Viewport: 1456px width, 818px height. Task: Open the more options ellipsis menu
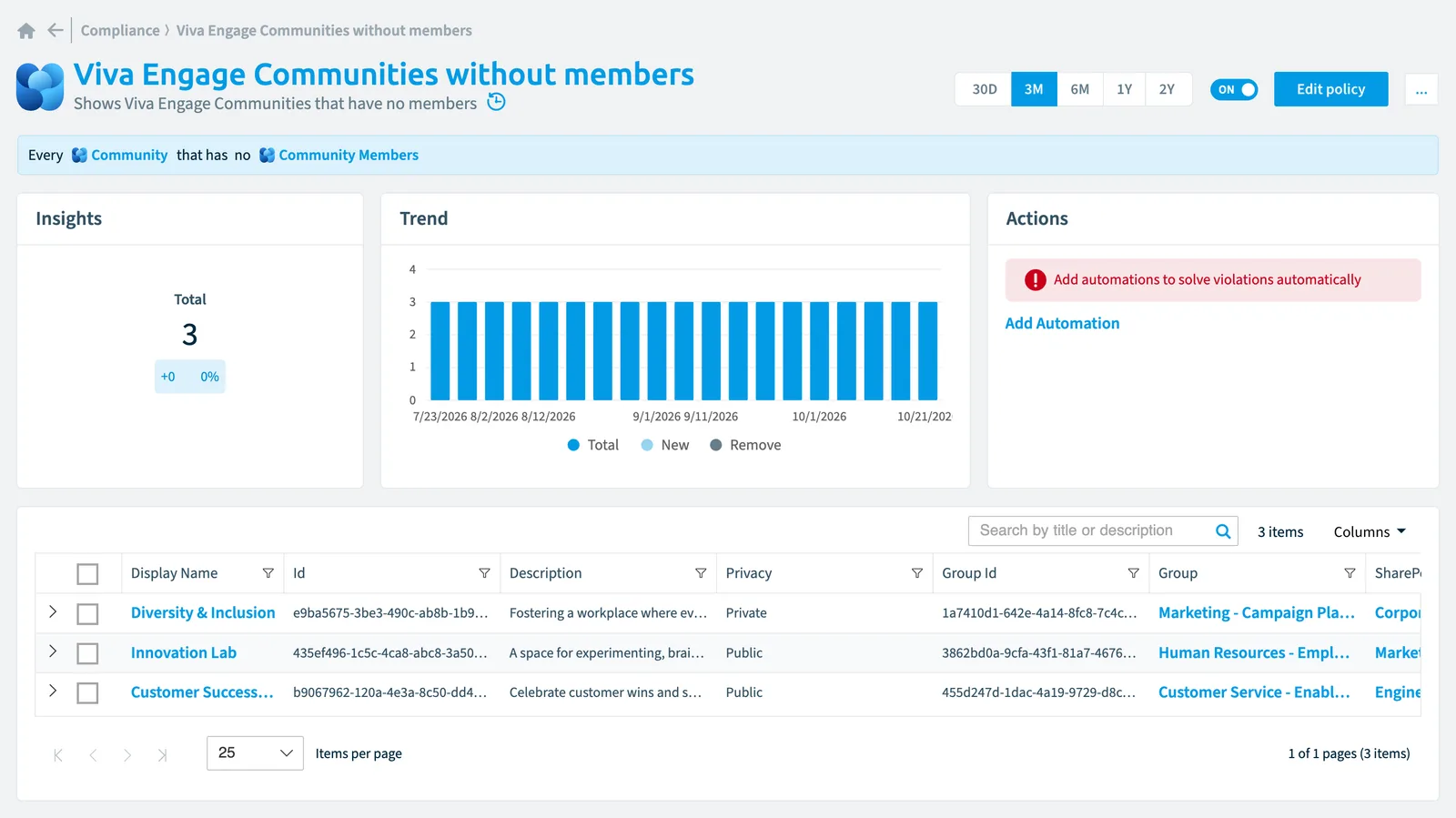pos(1421,89)
